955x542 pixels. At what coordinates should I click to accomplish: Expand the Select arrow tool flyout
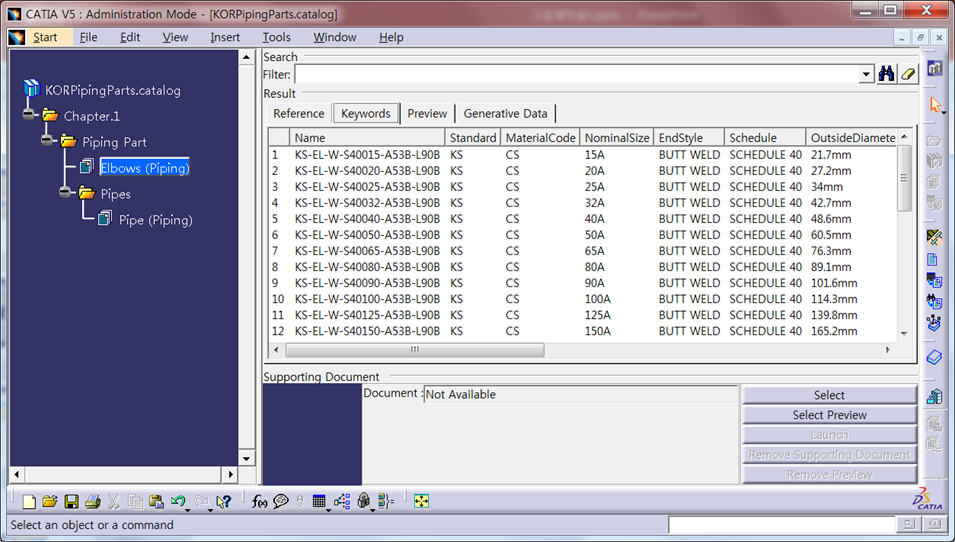943,113
